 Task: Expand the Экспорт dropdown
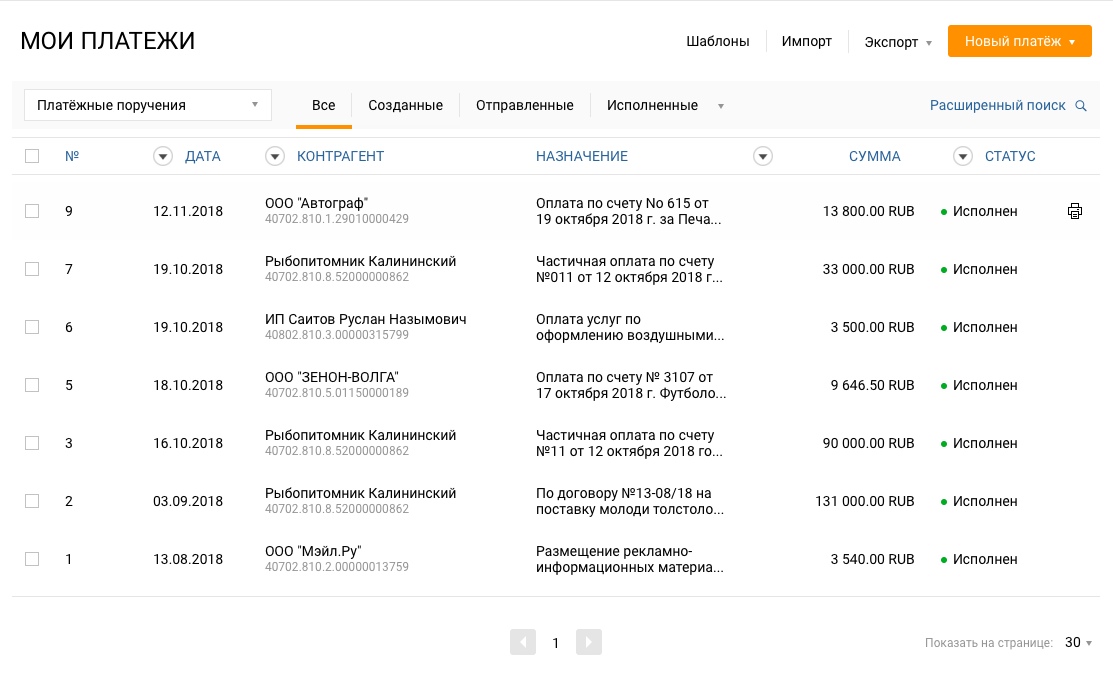[897, 42]
